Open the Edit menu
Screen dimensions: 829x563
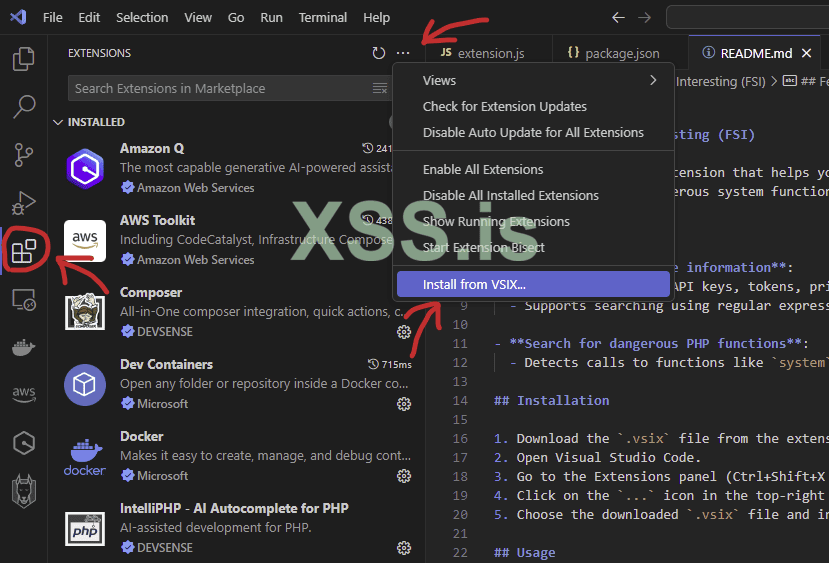(89, 17)
